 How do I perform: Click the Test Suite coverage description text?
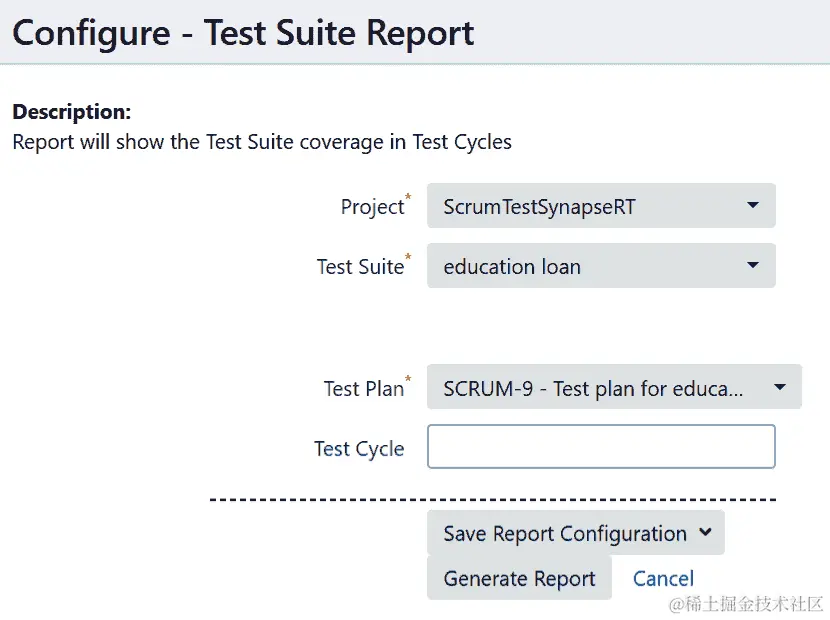click(x=262, y=142)
